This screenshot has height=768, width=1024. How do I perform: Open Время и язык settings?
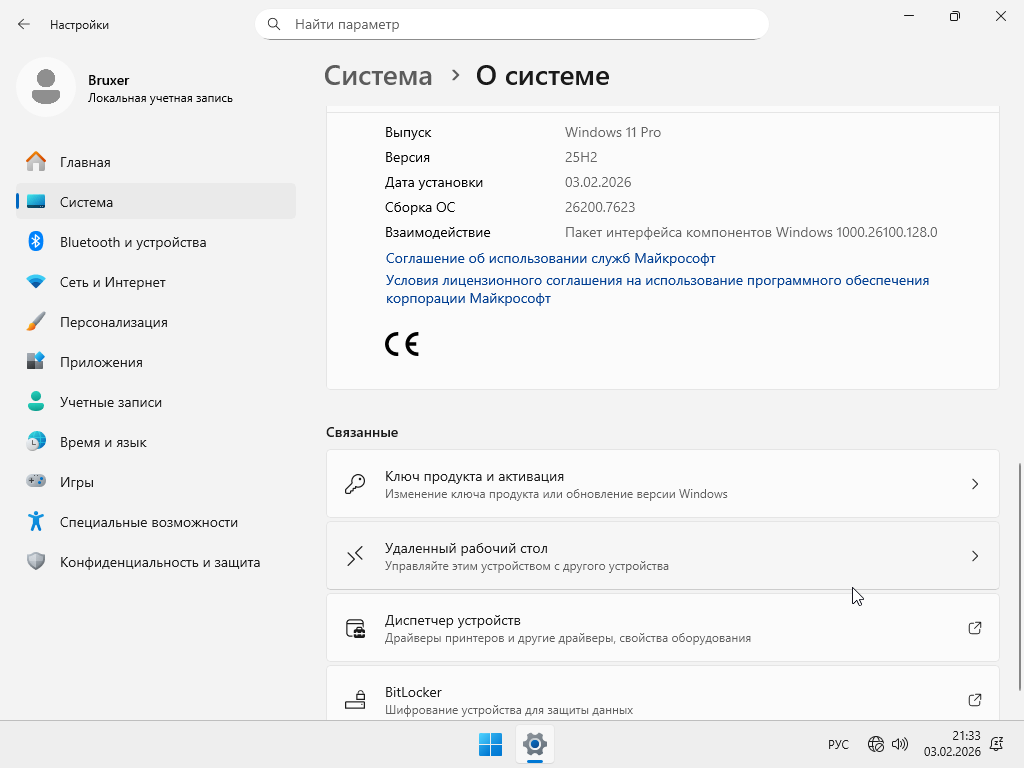pos(103,442)
